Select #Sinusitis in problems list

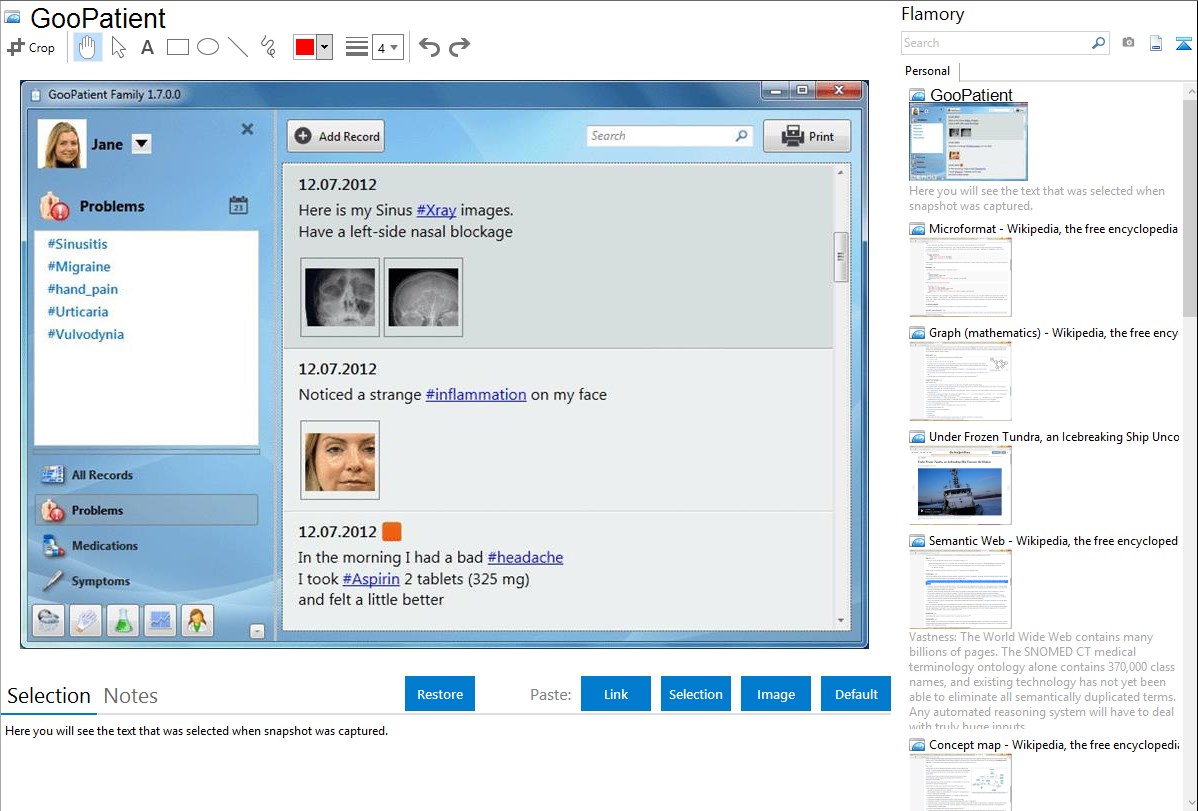(77, 244)
